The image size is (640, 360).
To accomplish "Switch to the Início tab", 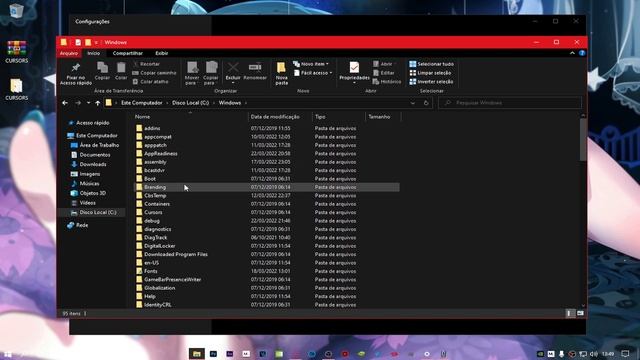I will coord(93,53).
